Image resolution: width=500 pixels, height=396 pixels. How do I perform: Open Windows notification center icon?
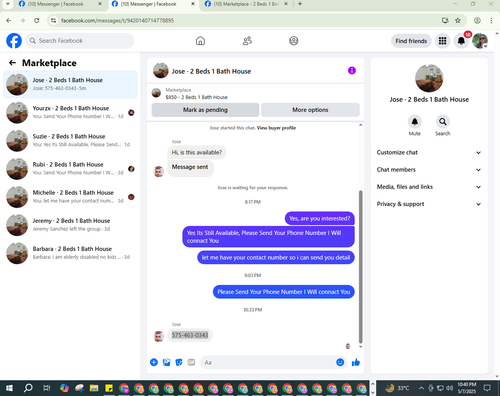pyautogui.click(x=487, y=388)
